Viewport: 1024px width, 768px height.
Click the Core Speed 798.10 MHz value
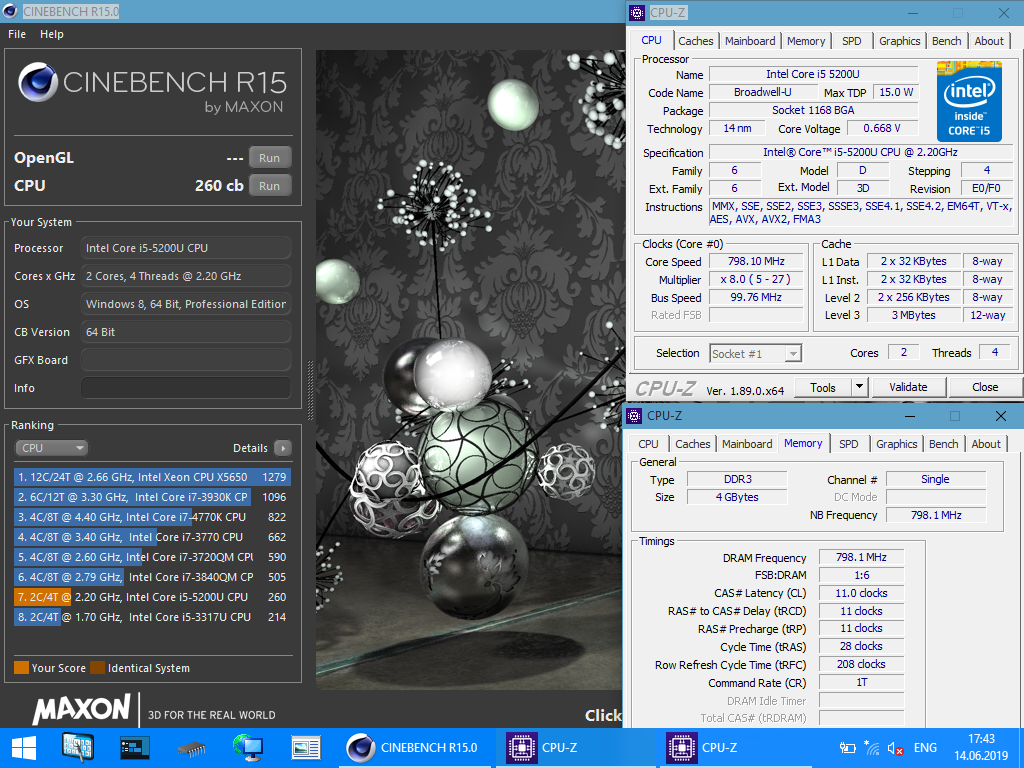tap(756, 261)
